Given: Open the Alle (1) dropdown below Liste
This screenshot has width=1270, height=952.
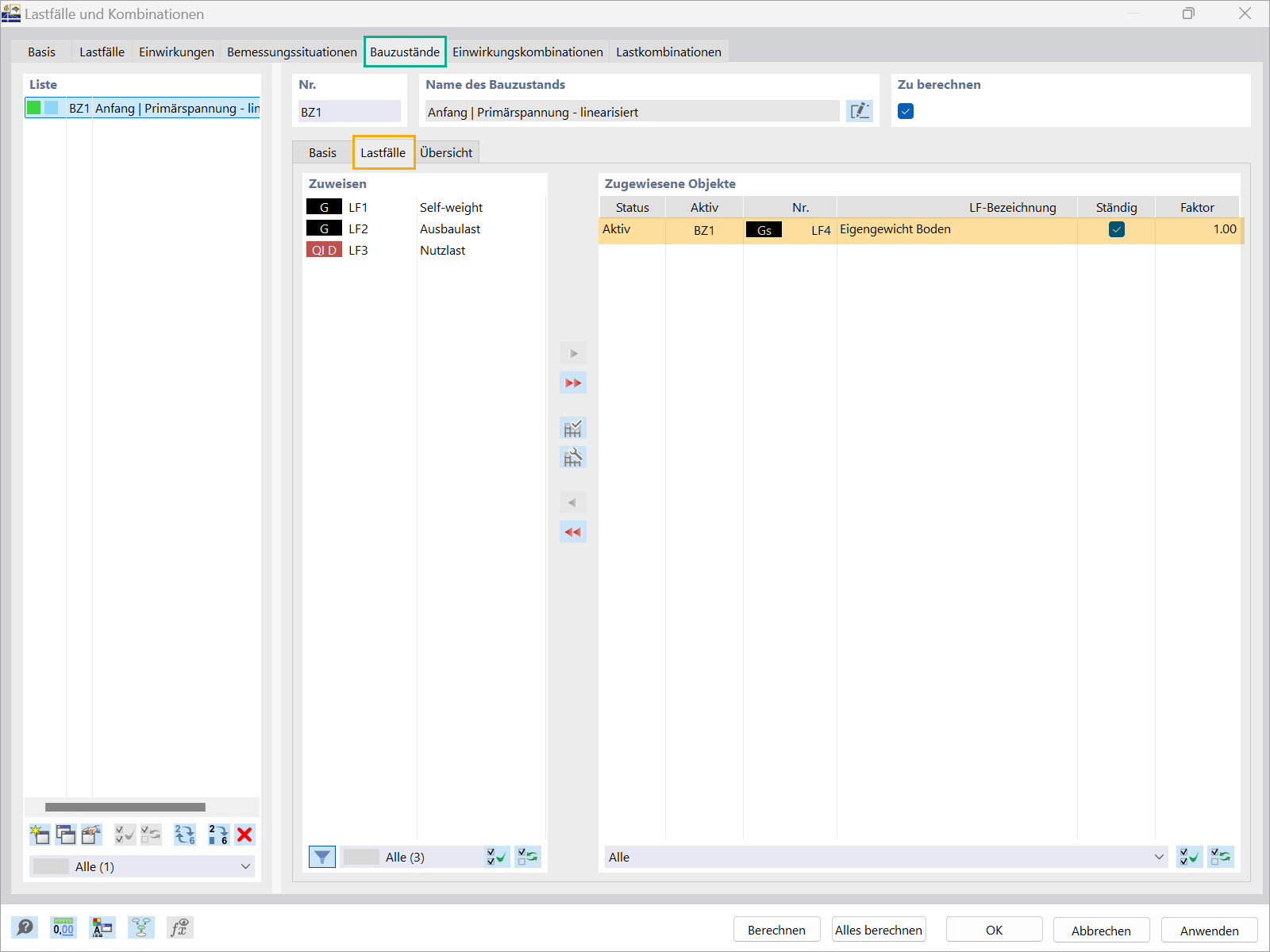Looking at the screenshot, I should click(142, 866).
